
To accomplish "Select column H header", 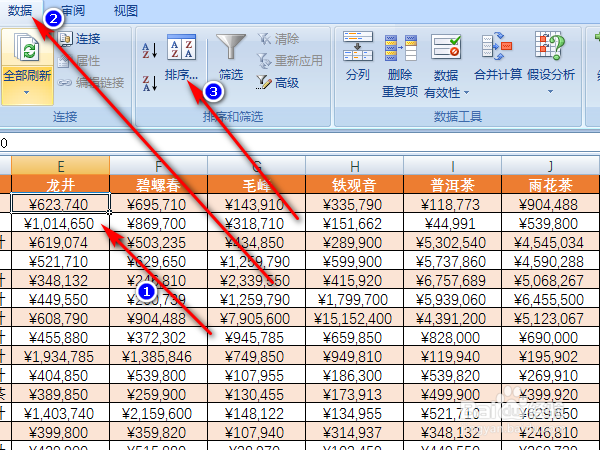I will [x=354, y=166].
